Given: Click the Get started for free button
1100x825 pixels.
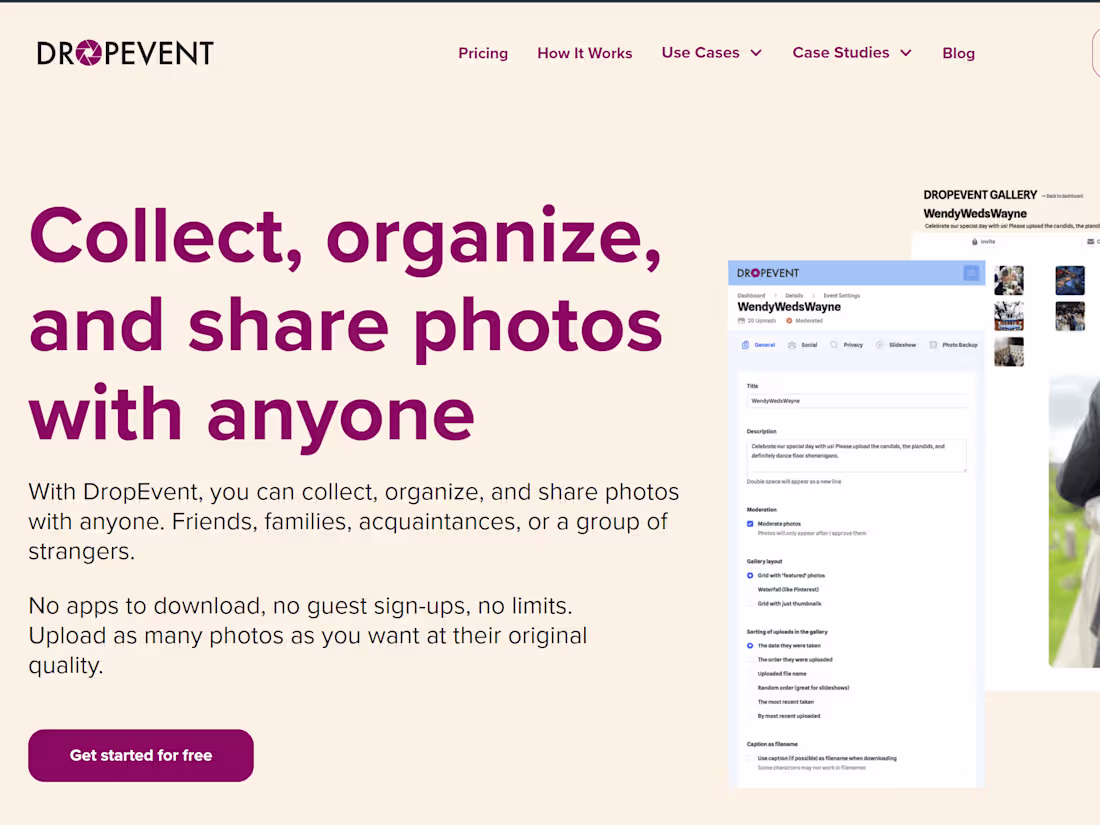Looking at the screenshot, I should 140,755.
